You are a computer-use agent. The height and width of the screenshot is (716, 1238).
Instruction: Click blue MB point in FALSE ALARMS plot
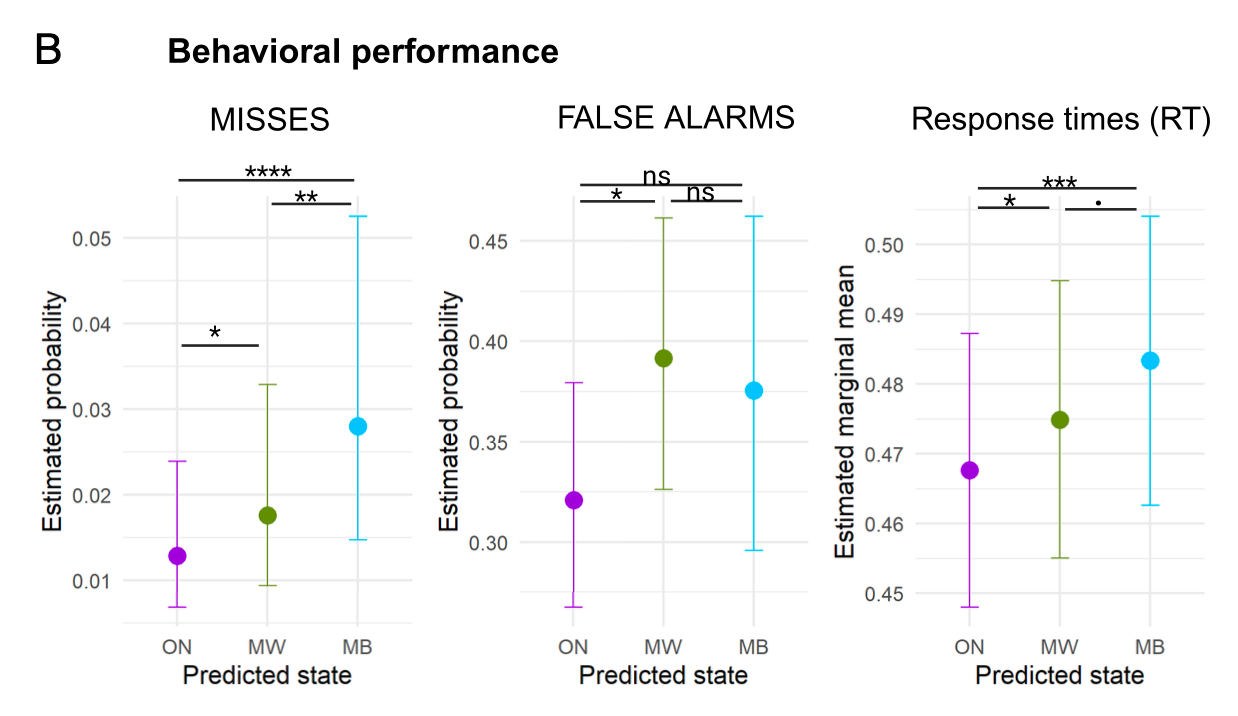click(x=754, y=390)
